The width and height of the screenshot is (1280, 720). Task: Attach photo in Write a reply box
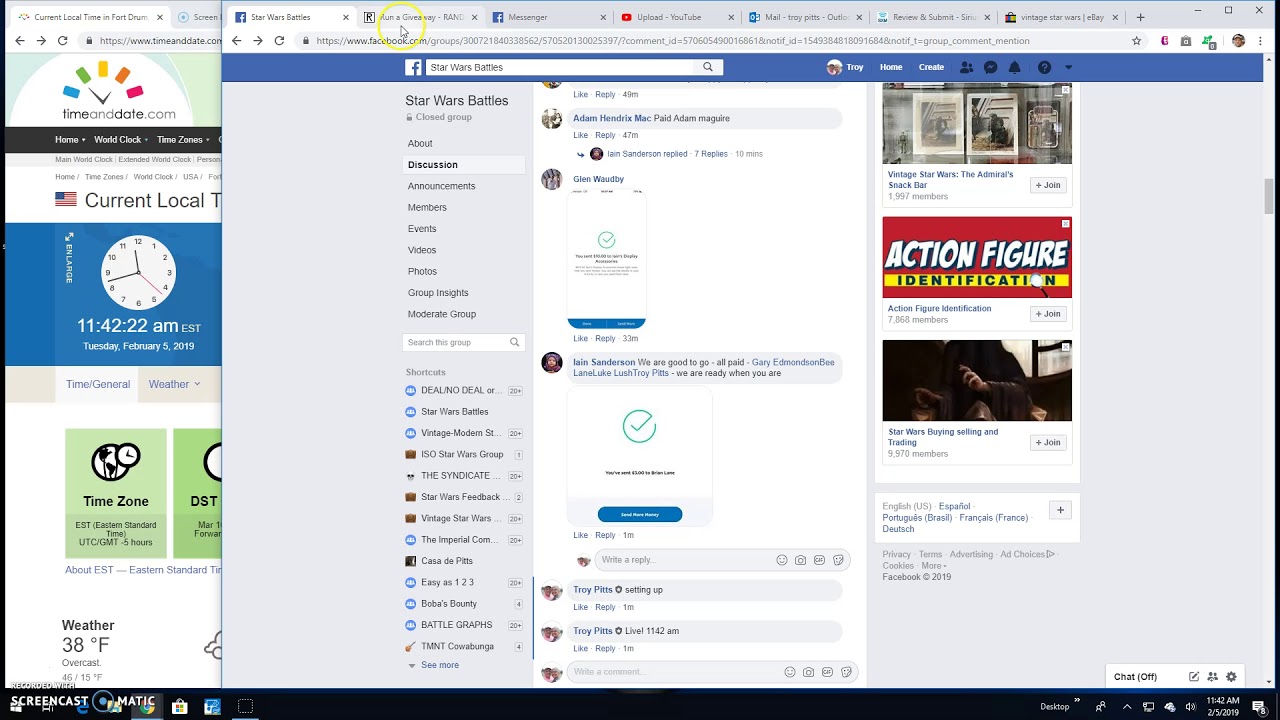[800, 560]
